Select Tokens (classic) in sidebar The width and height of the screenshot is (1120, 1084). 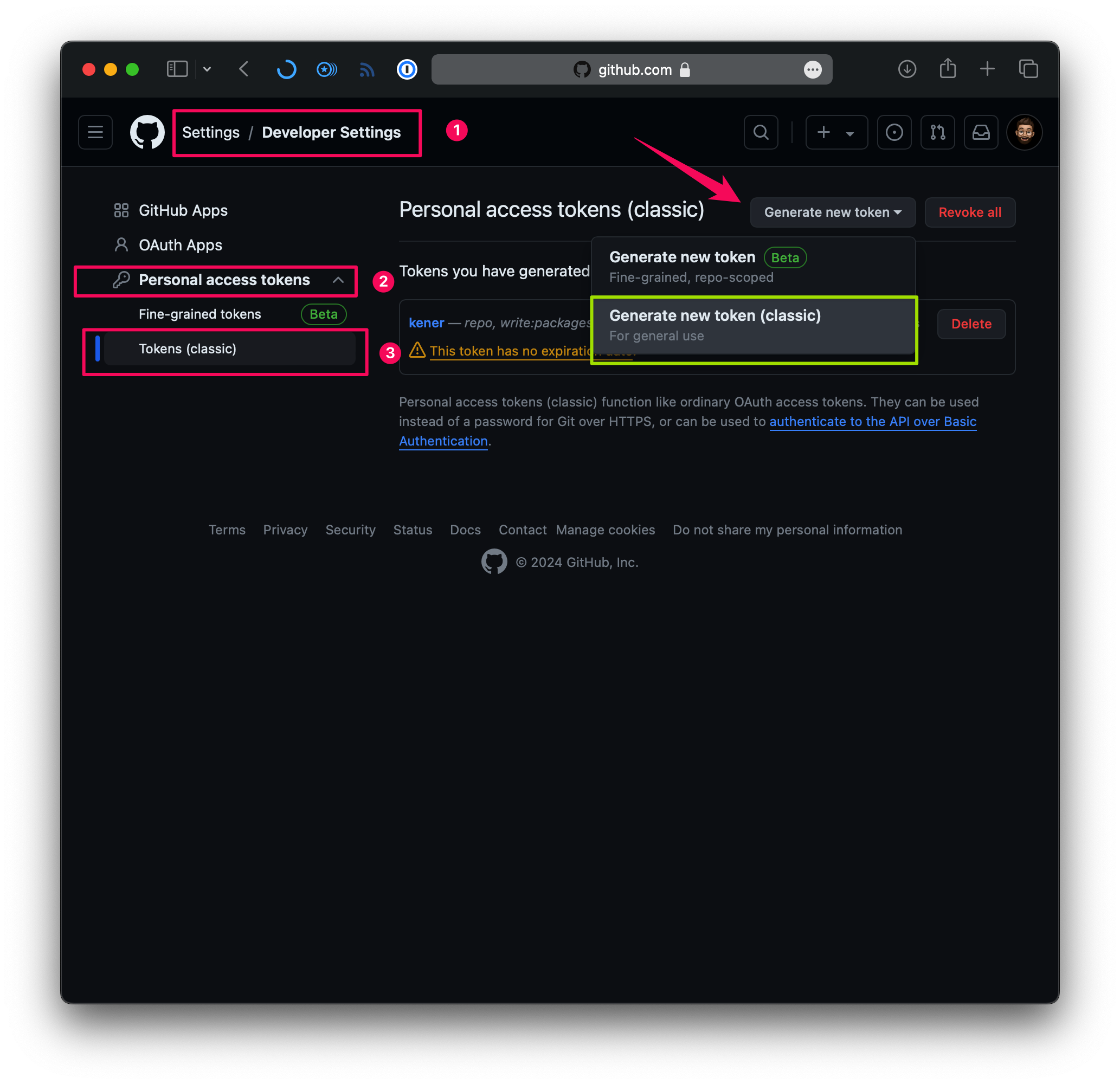tap(230, 349)
